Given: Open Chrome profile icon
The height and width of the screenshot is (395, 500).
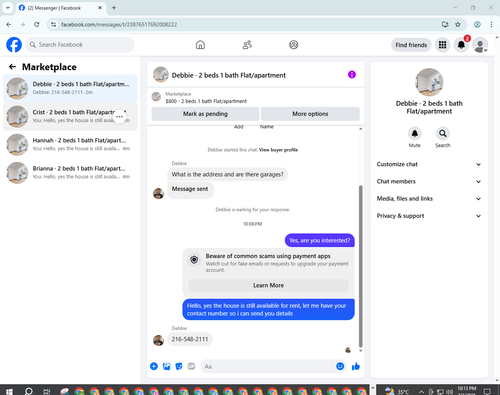Looking at the screenshot, I should pyautogui.click(x=477, y=24).
